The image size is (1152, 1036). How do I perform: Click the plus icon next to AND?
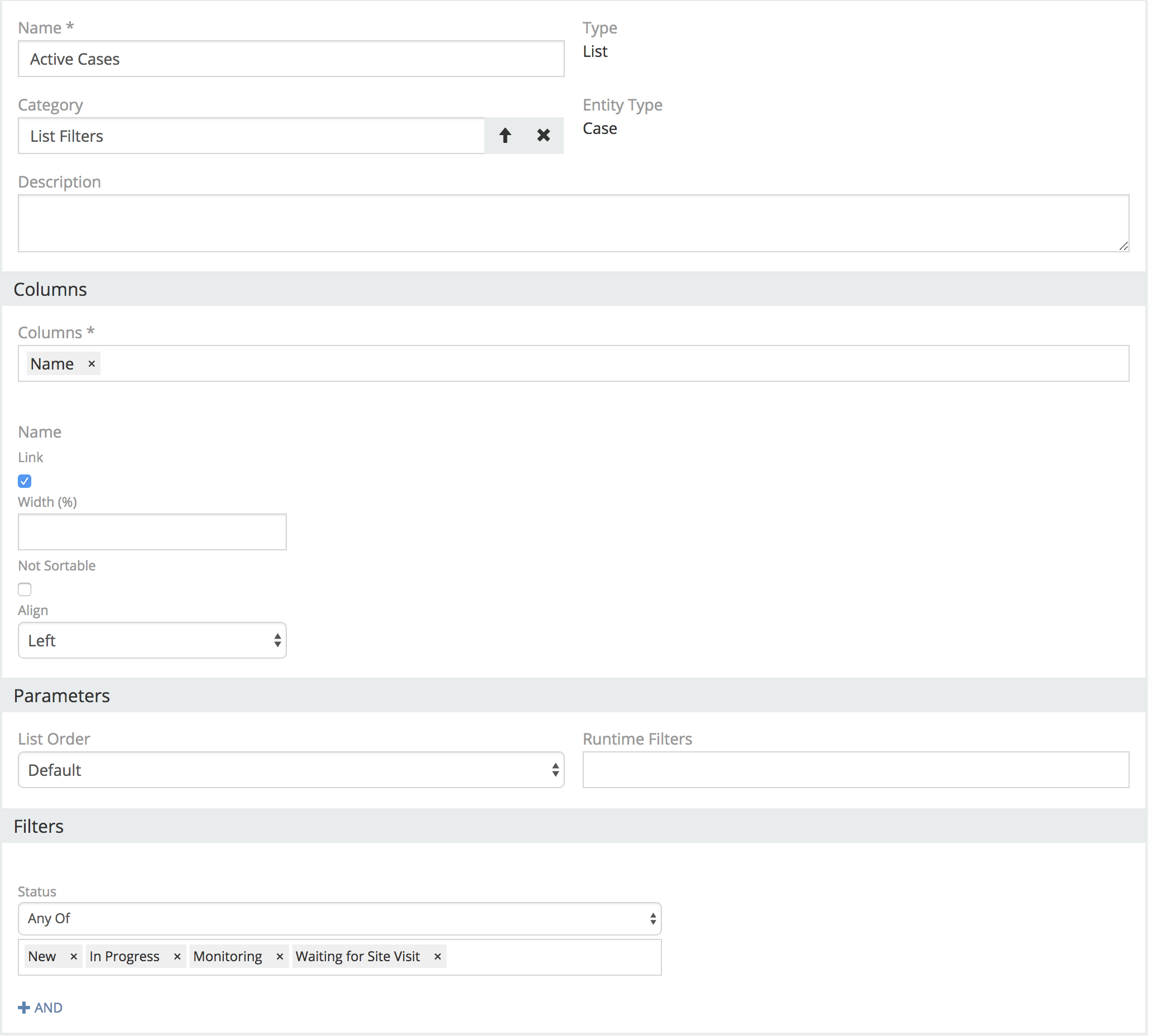pos(23,1008)
